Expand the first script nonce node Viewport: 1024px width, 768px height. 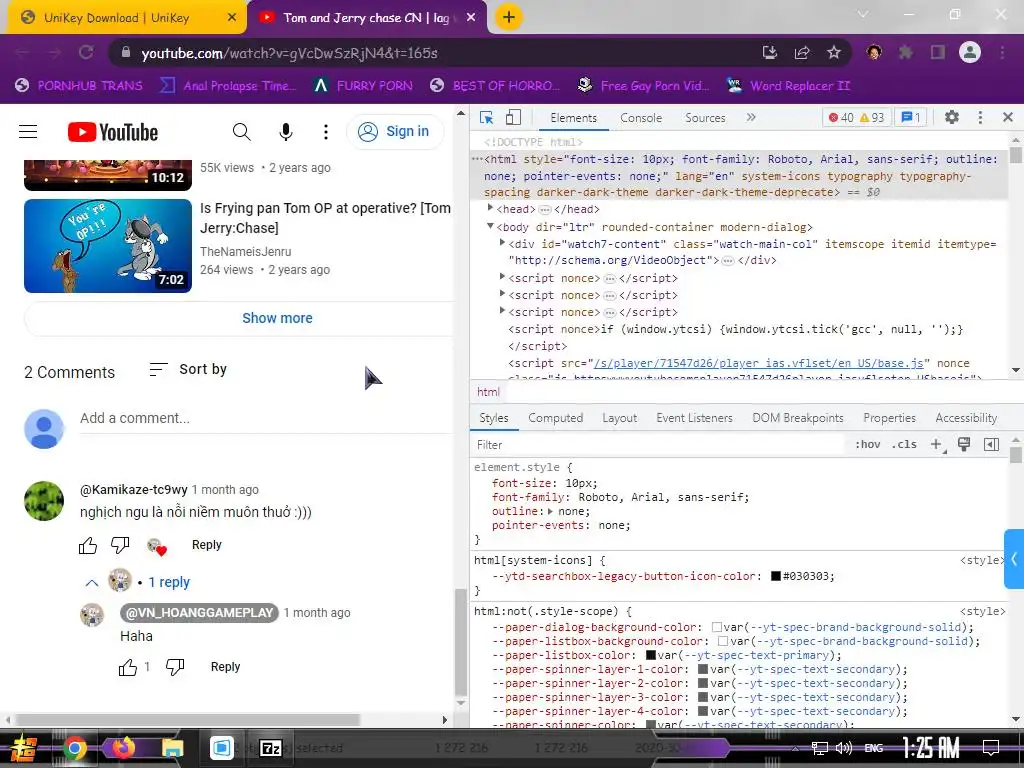[502, 277]
